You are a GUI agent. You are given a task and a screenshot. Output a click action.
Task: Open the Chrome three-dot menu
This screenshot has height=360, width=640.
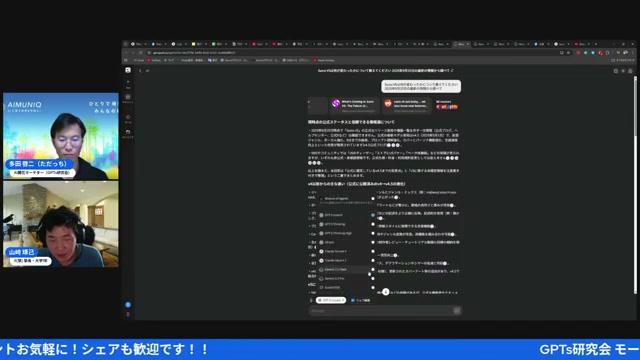click(x=633, y=53)
